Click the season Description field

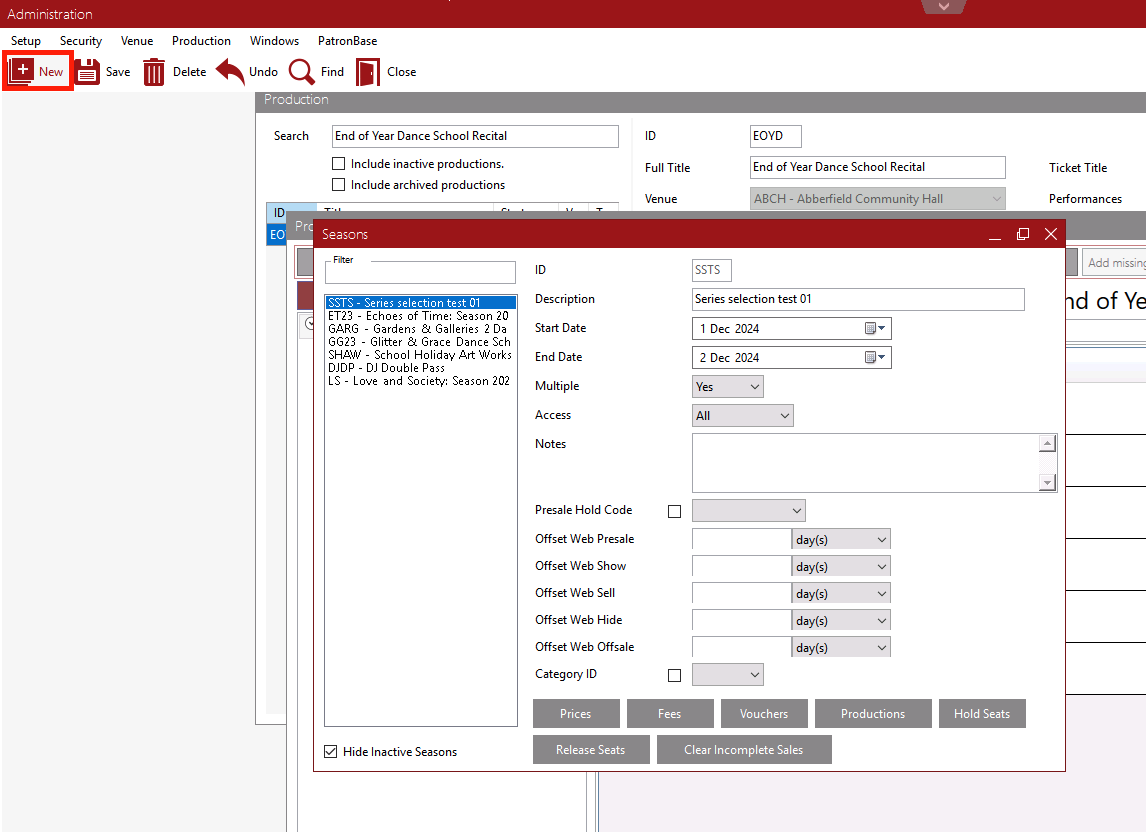[x=858, y=299]
